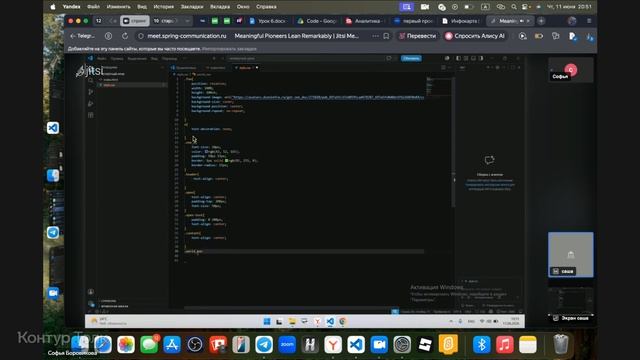Open Notes app in the Dock
The height and width of the screenshot is (360, 640).
[x=528, y=345]
